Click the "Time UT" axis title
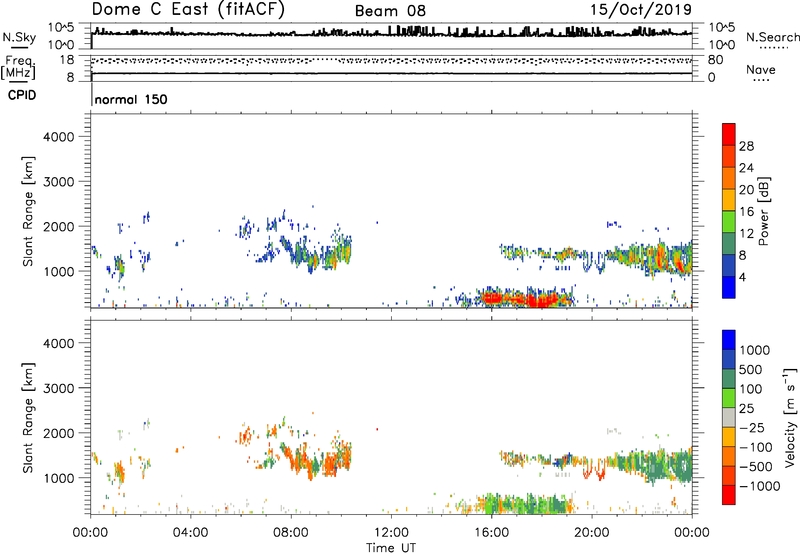This screenshot has height=554, width=800. click(391, 548)
